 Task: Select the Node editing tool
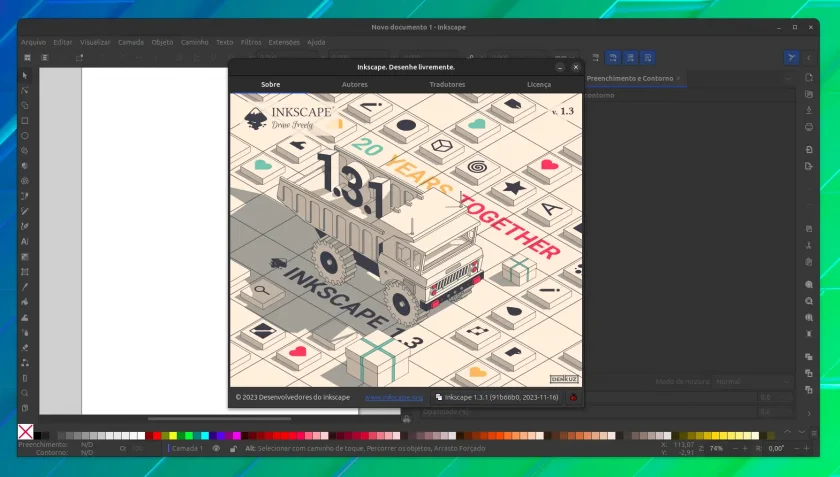click(x=25, y=91)
